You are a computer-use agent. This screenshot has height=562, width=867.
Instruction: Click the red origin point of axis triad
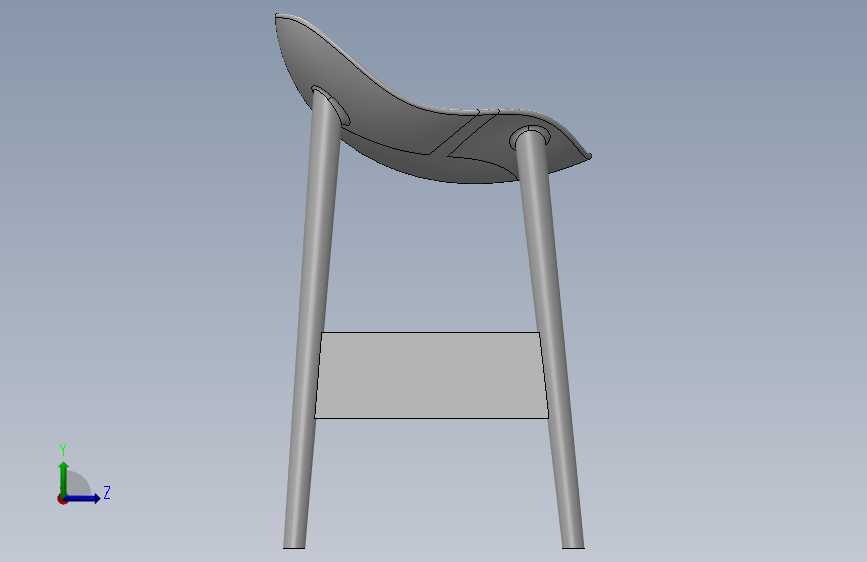click(62, 499)
